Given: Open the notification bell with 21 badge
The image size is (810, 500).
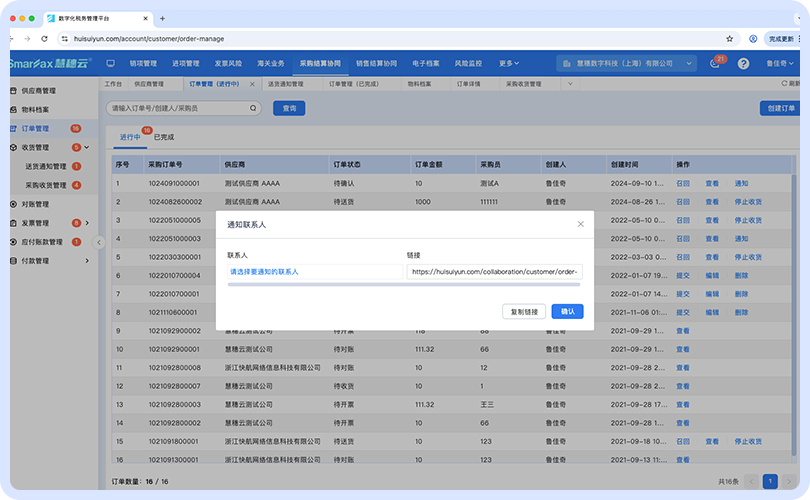Looking at the screenshot, I should (x=716, y=63).
